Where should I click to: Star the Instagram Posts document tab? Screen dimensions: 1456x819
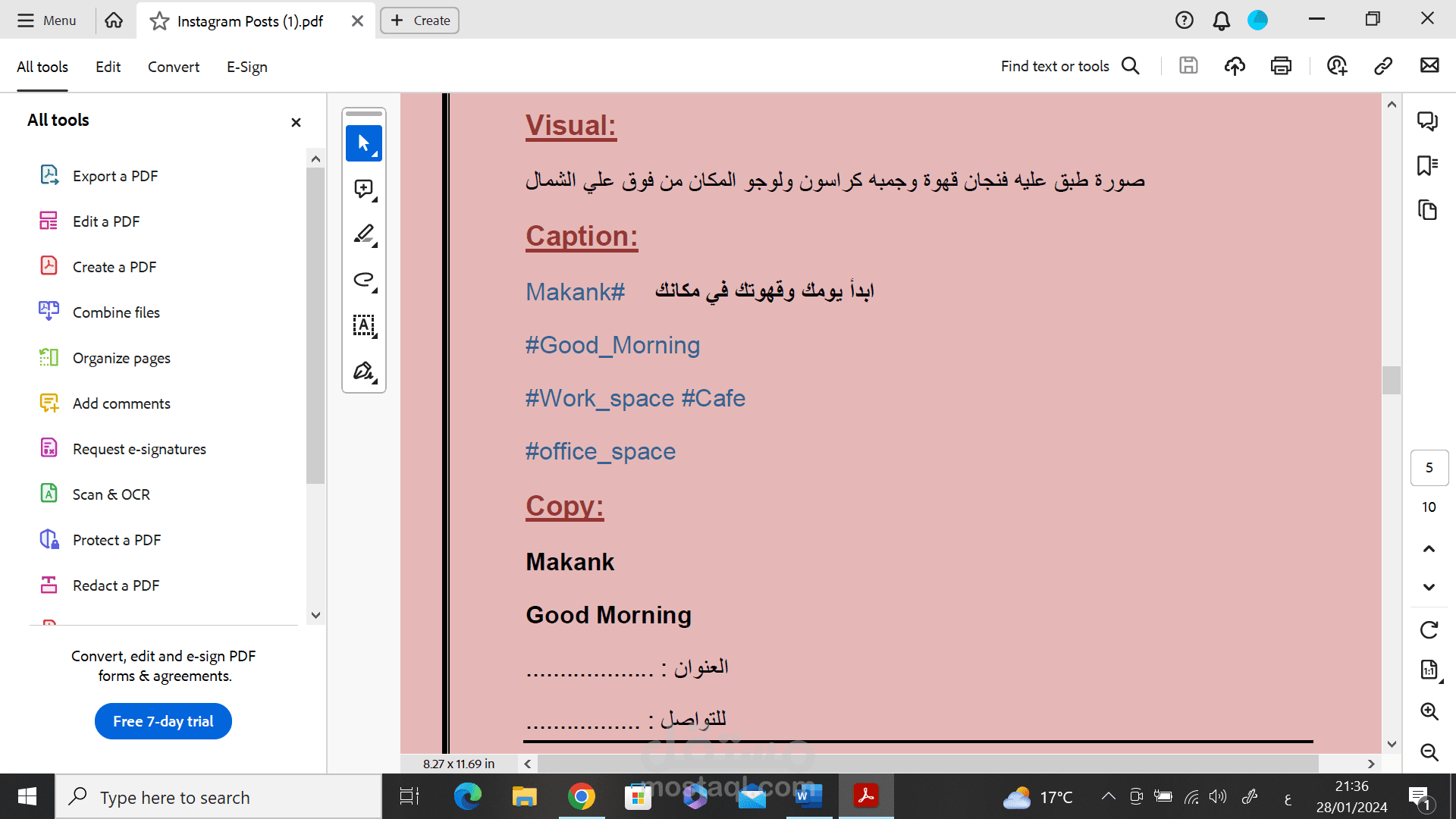(159, 21)
